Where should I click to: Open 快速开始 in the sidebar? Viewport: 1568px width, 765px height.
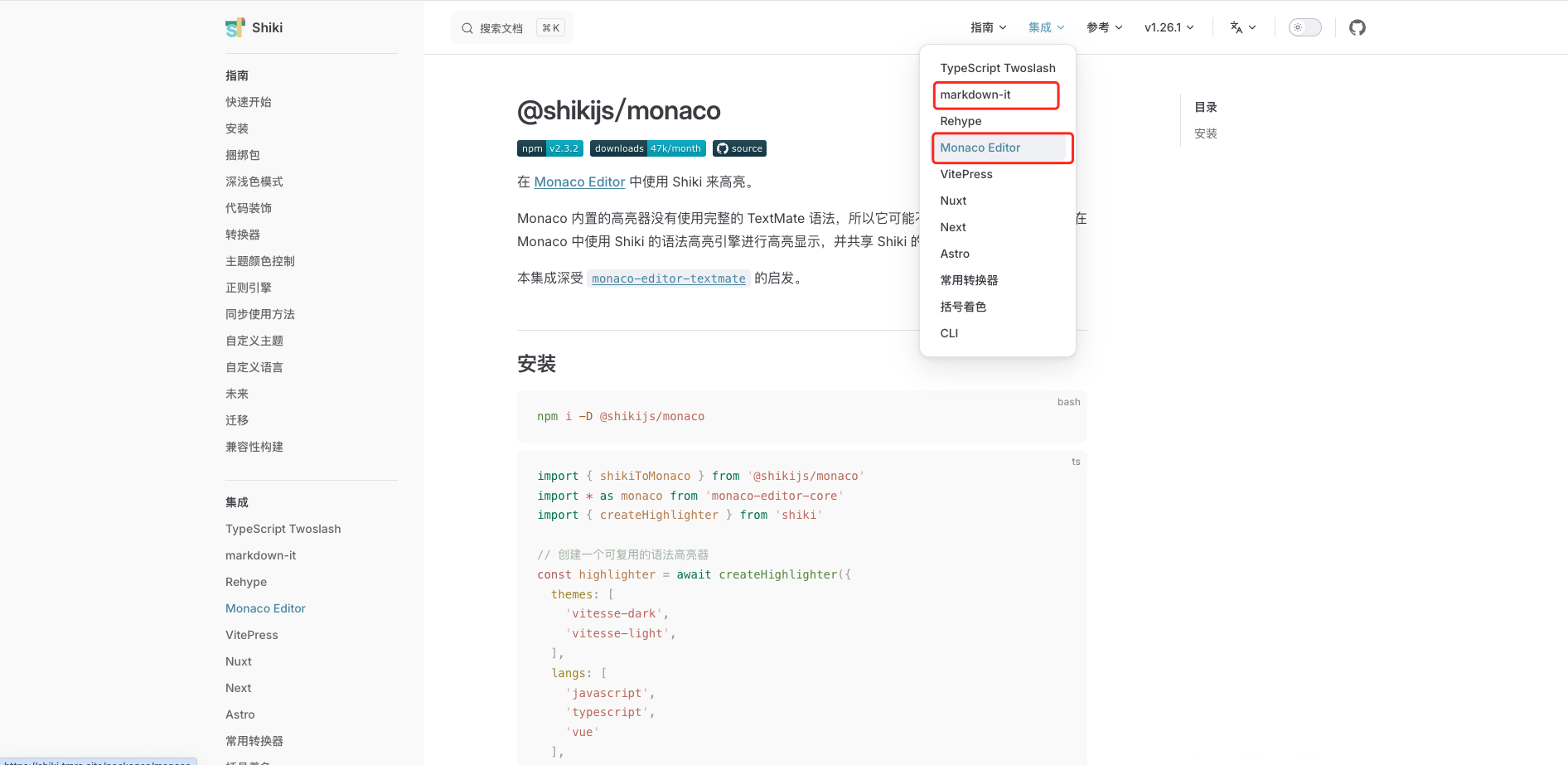coord(249,102)
